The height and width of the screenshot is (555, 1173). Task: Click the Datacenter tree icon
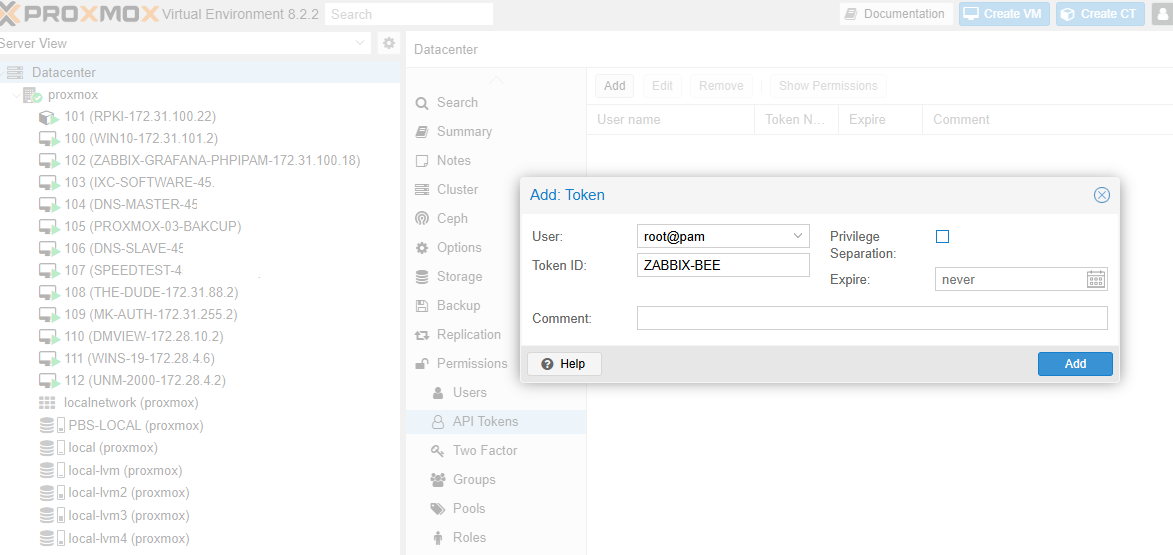click(x=15, y=73)
